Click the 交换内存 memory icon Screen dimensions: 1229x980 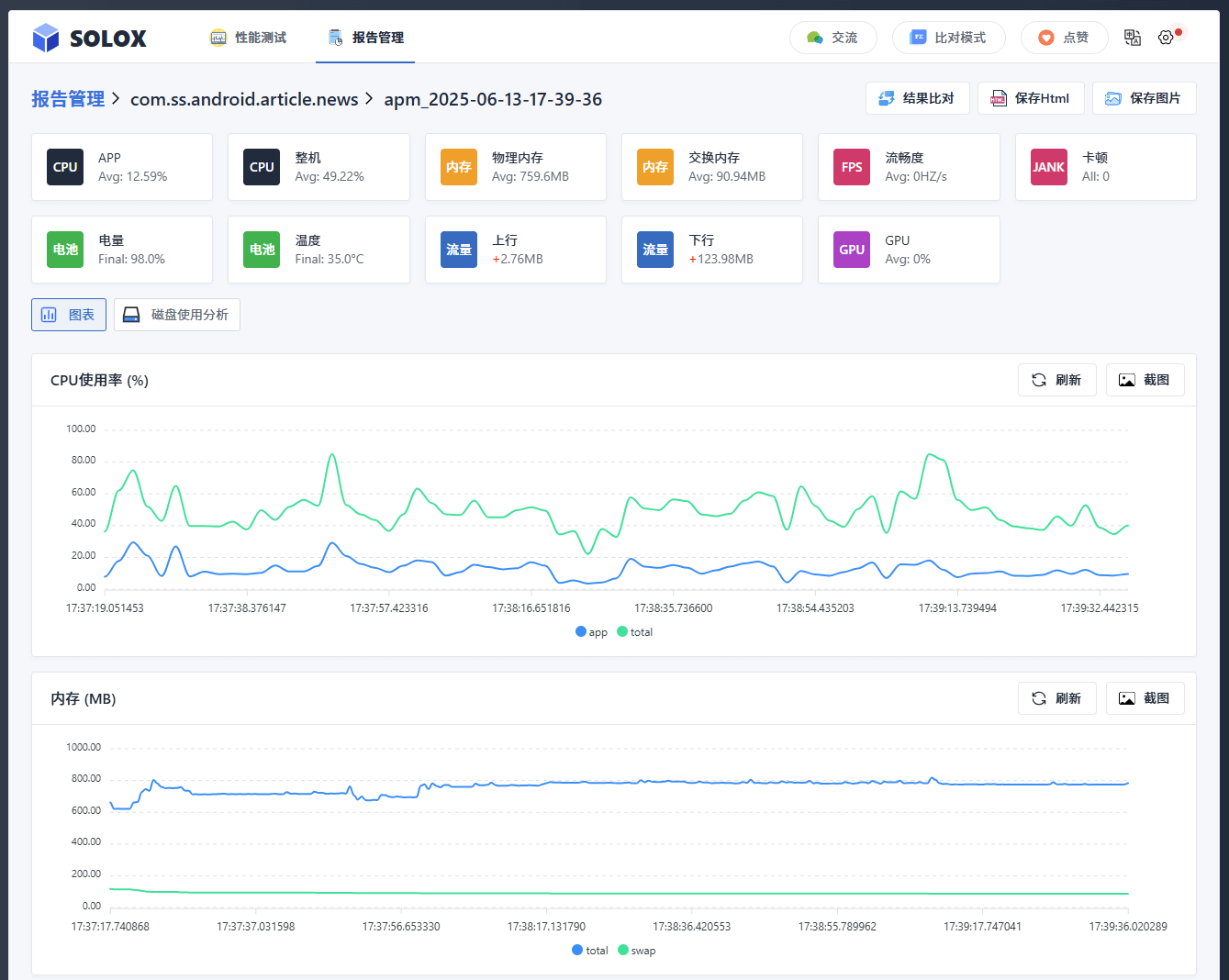point(655,167)
